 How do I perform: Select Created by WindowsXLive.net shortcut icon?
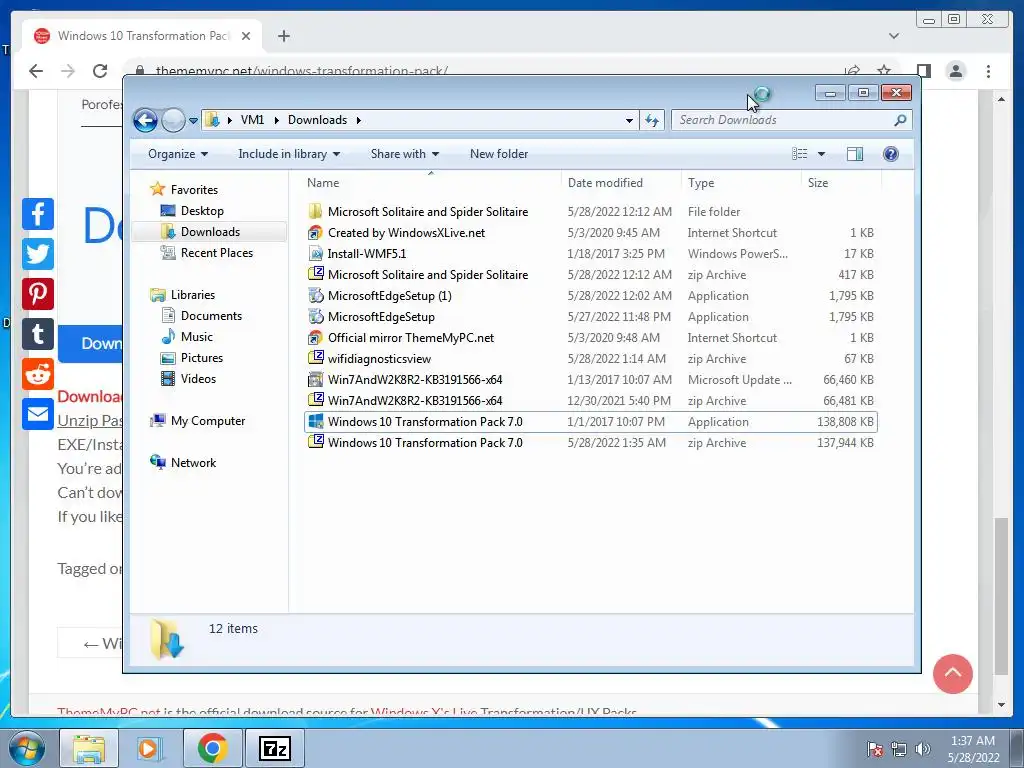coord(315,232)
